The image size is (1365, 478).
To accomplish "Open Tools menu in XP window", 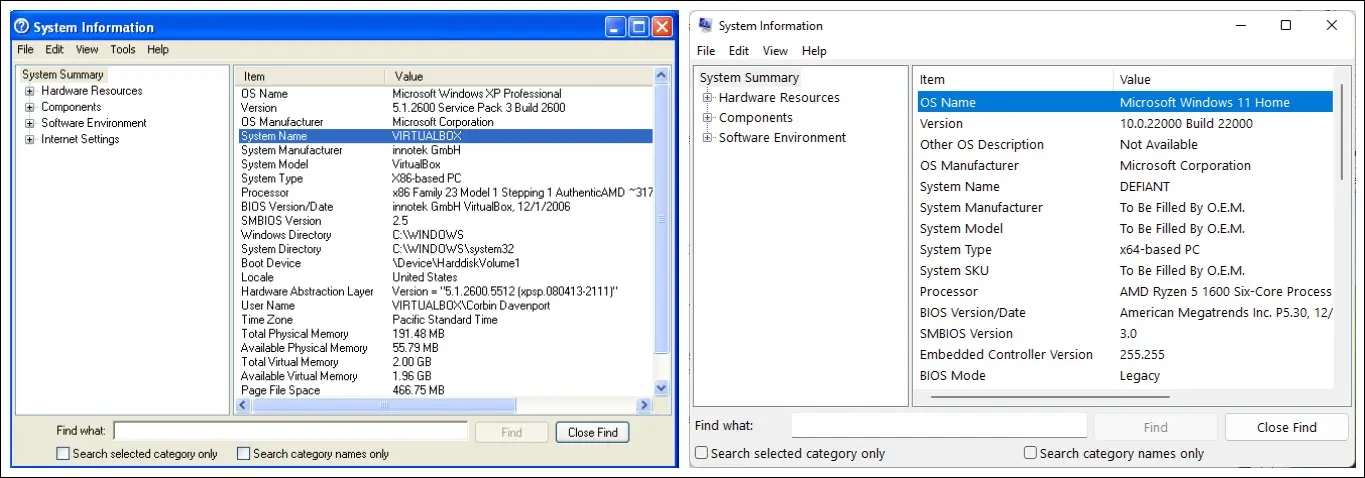I will pos(123,49).
